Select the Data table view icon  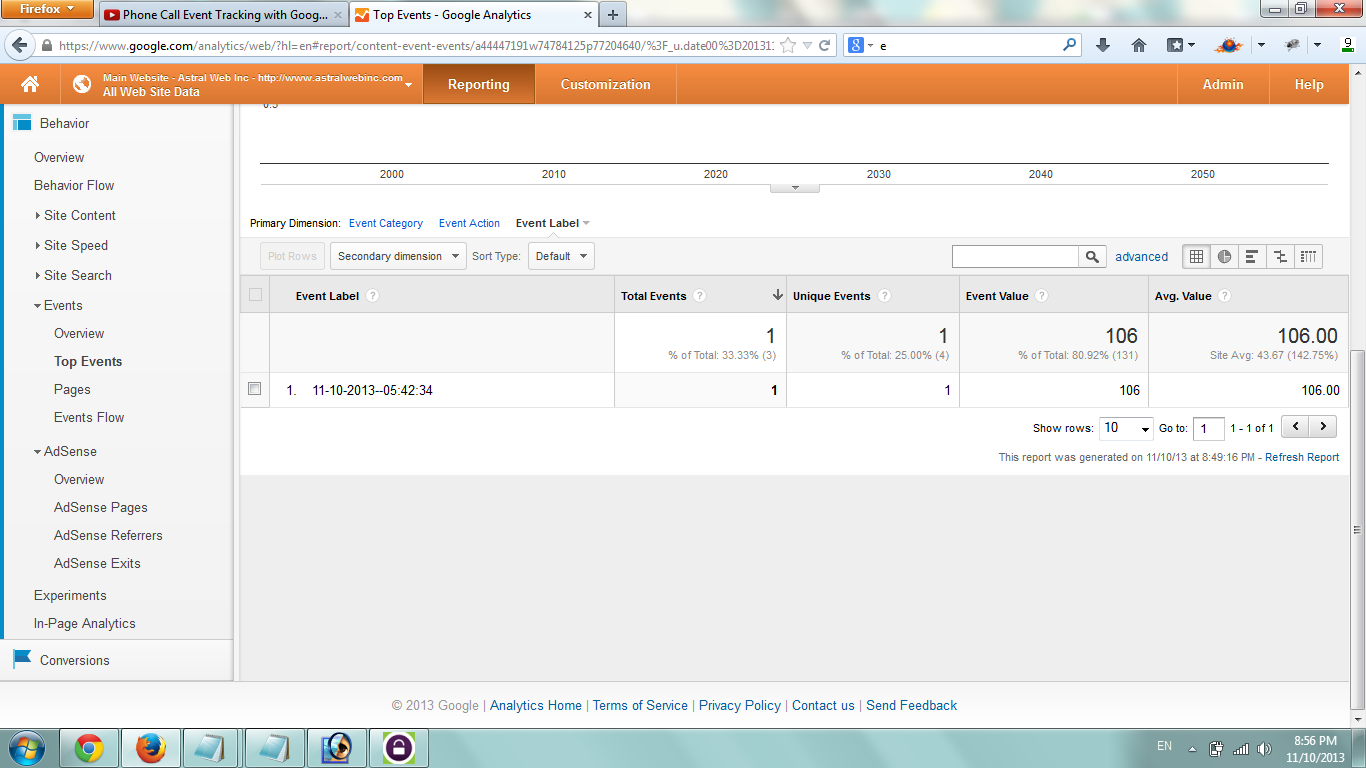pos(1196,256)
